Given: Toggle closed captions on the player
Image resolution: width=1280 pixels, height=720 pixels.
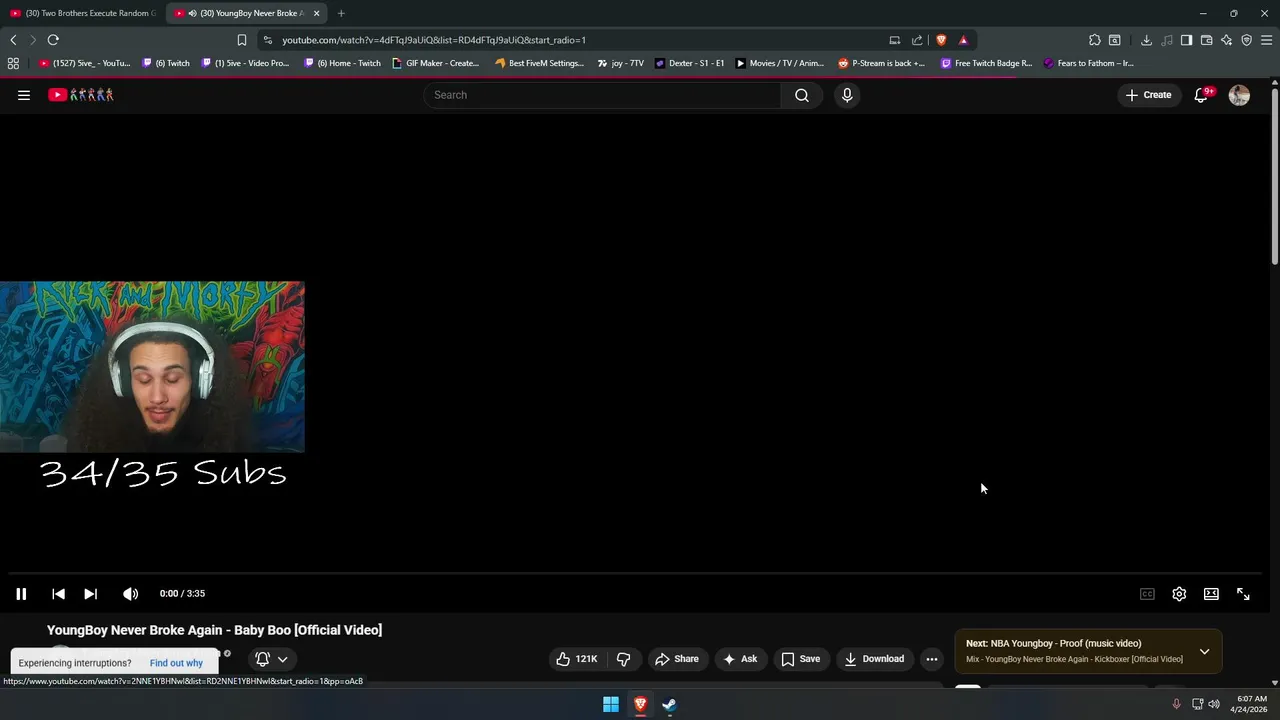Looking at the screenshot, I should pyautogui.click(x=1147, y=594).
